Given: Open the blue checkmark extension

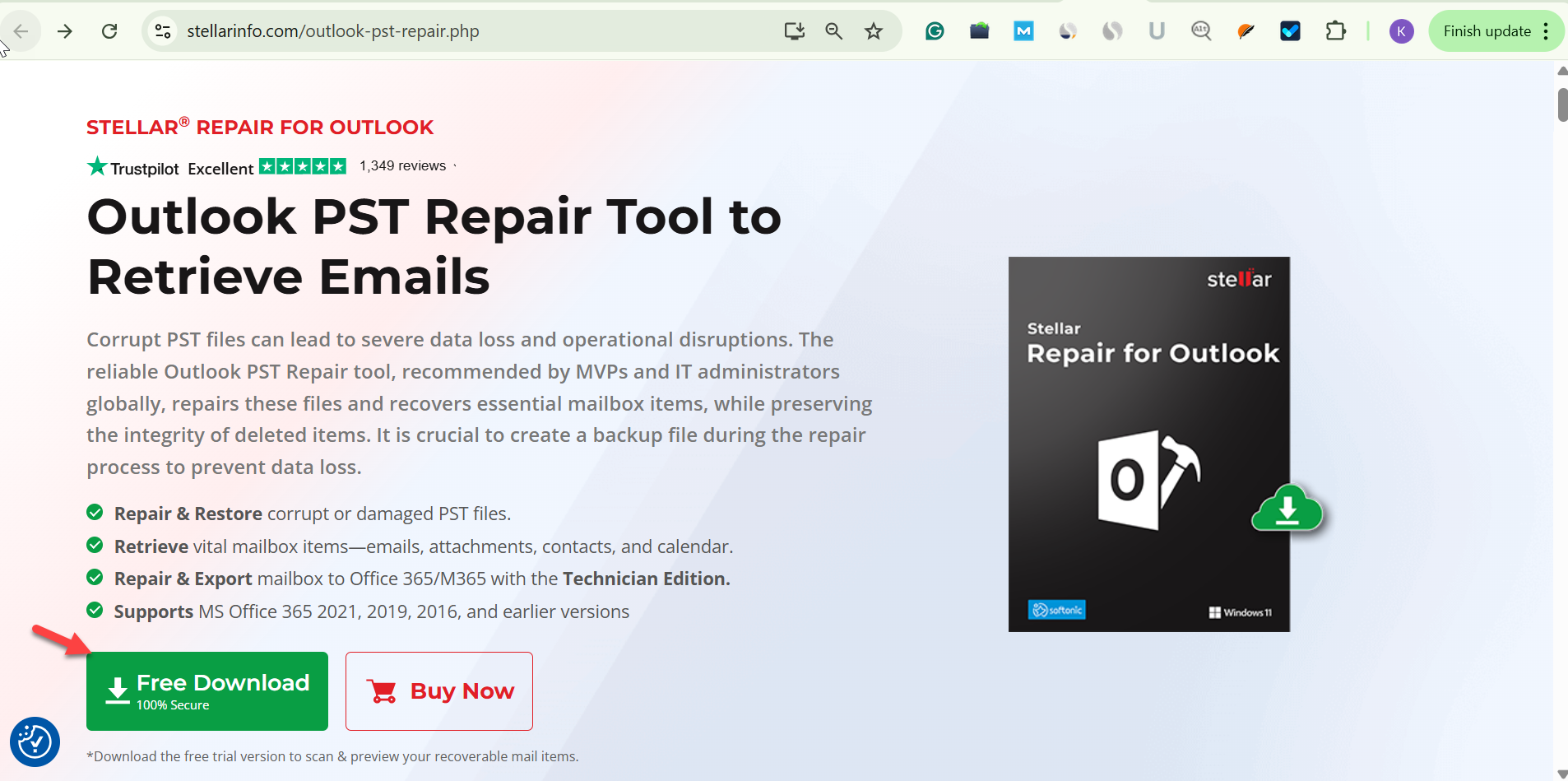Looking at the screenshot, I should [x=1290, y=31].
